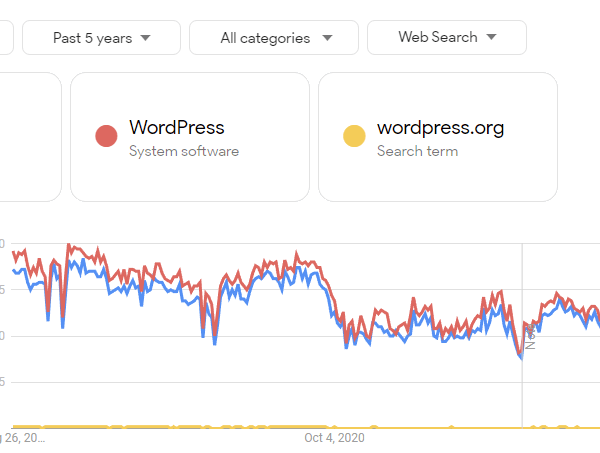Click the cut-off term card left of WordPress
This screenshot has width=600, height=453.
pos(31,137)
